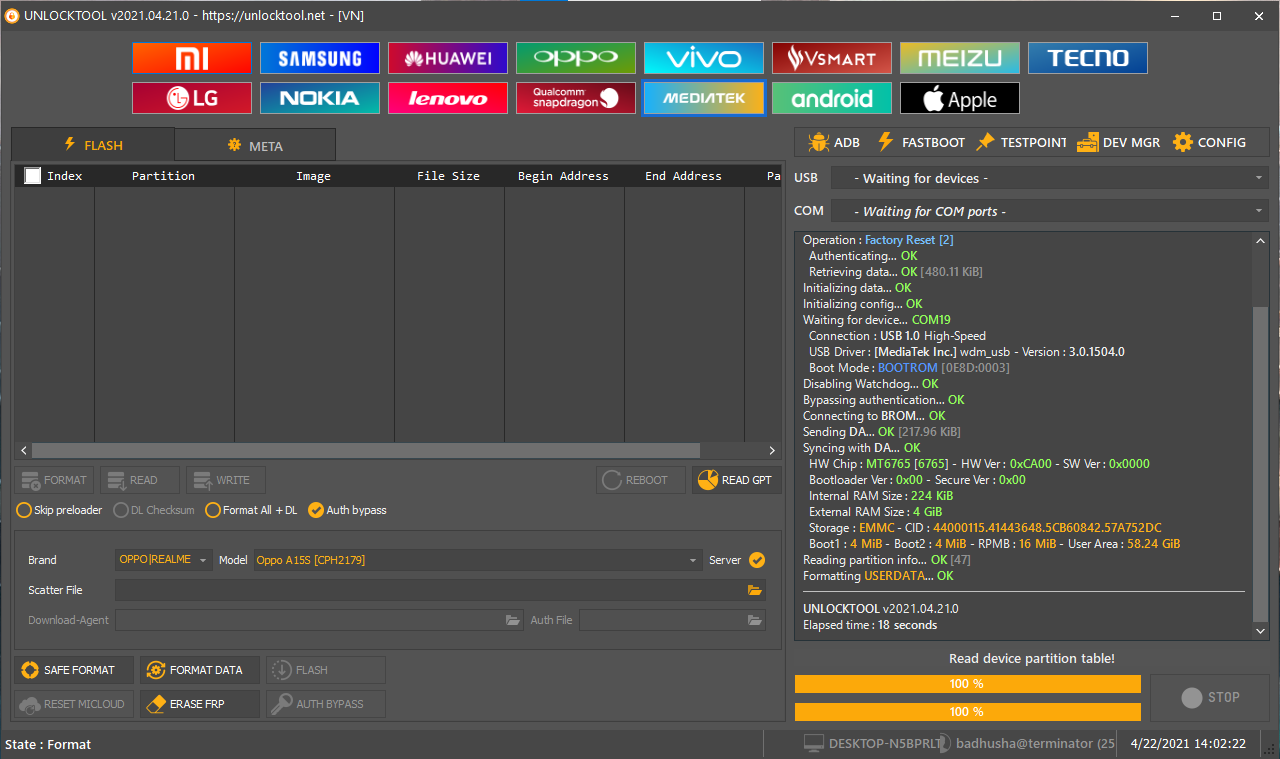Click the AUTH BYPASS button

coord(326,704)
